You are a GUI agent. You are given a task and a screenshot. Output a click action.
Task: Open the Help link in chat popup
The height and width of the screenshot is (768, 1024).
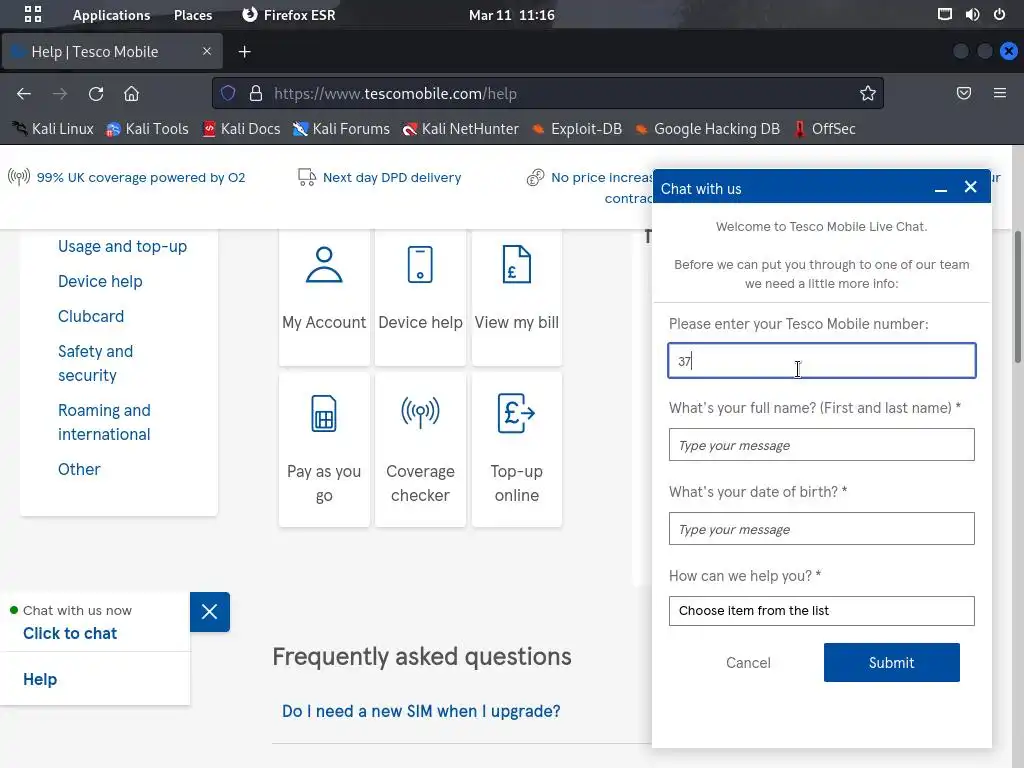[40, 679]
